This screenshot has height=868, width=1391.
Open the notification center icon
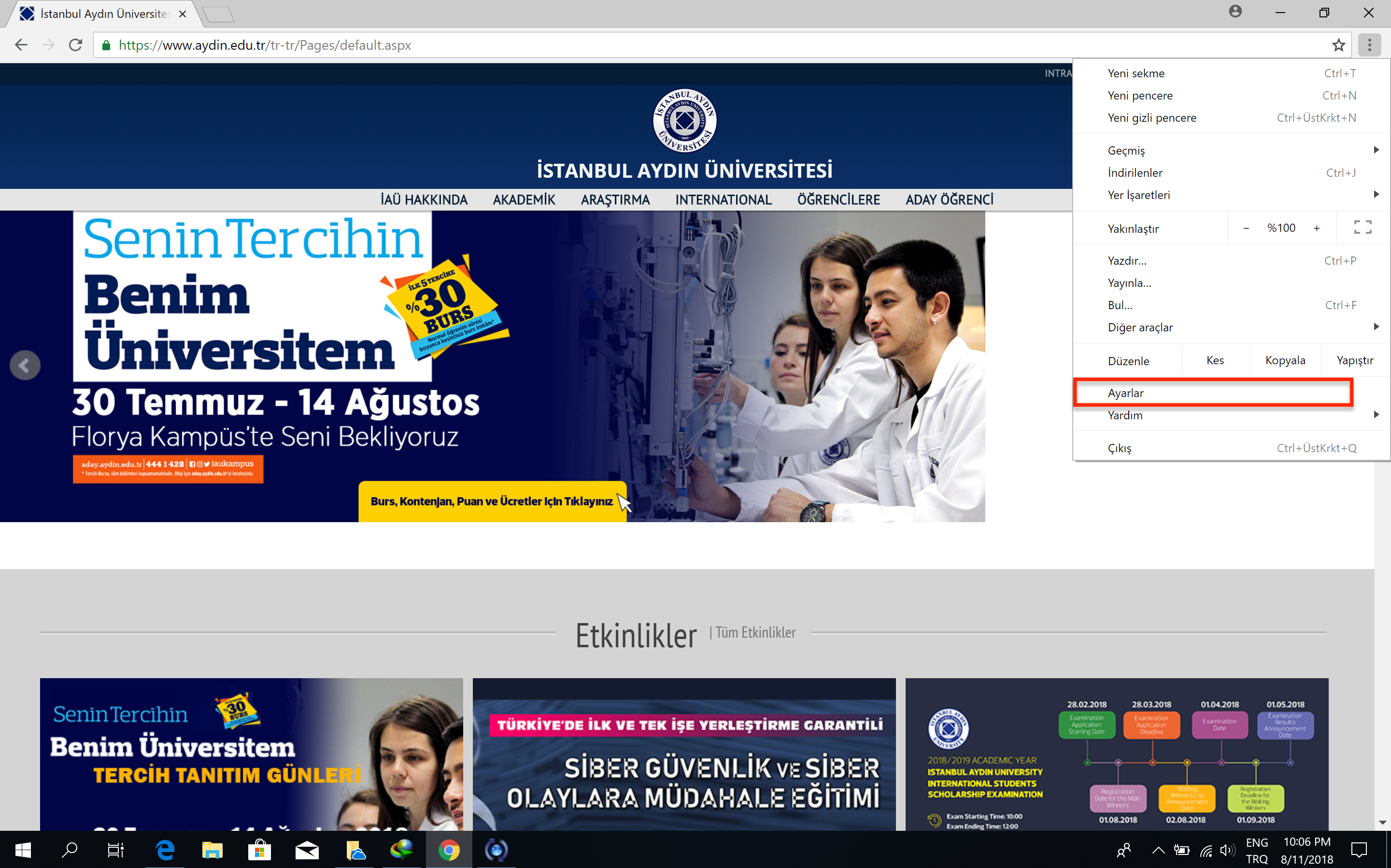(1359, 850)
